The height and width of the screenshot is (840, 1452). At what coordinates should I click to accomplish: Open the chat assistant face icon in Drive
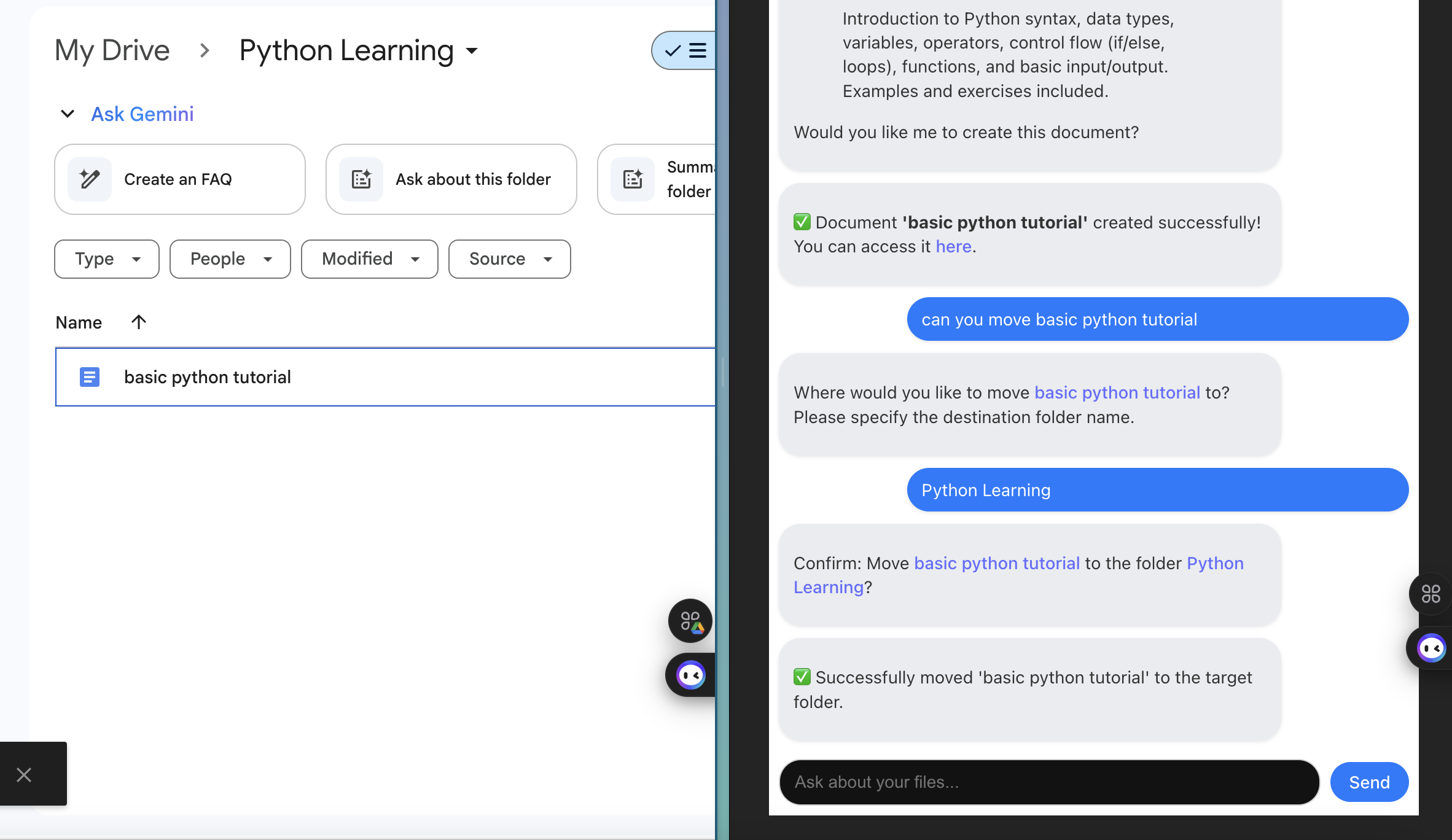point(690,675)
